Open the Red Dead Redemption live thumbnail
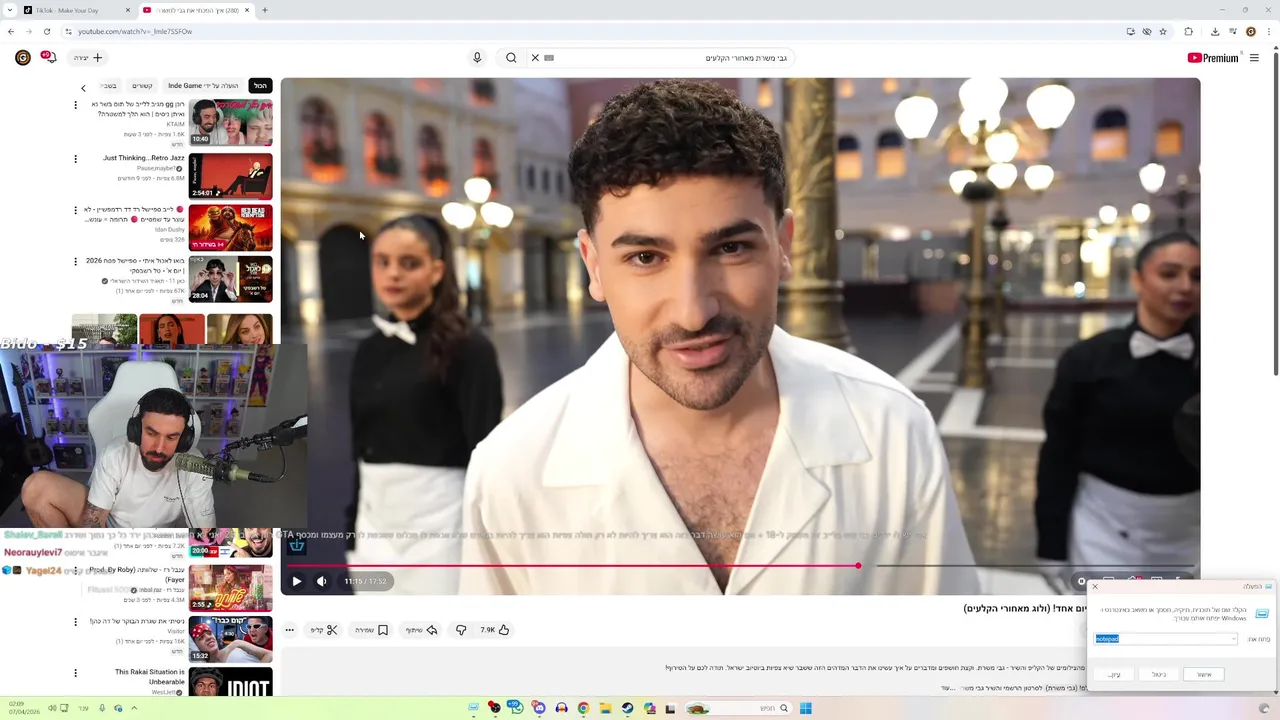1280x720 pixels. coord(230,227)
